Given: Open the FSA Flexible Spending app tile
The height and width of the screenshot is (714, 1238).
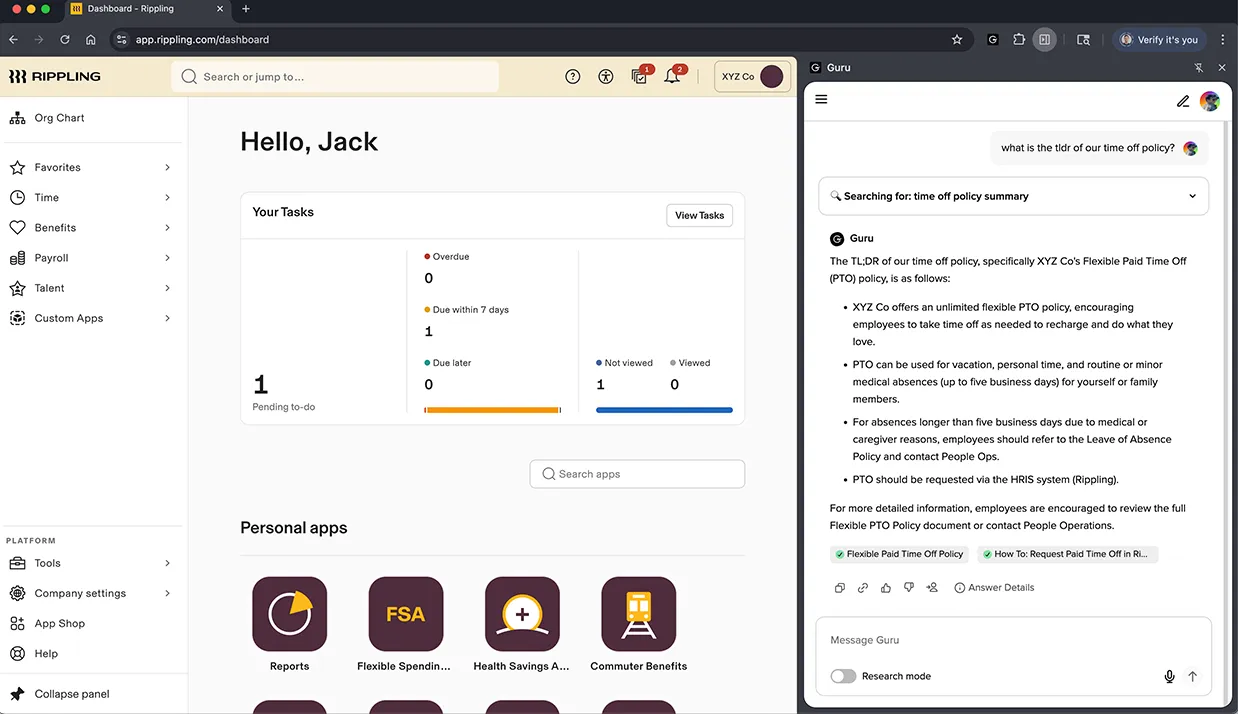Looking at the screenshot, I should coord(405,614).
